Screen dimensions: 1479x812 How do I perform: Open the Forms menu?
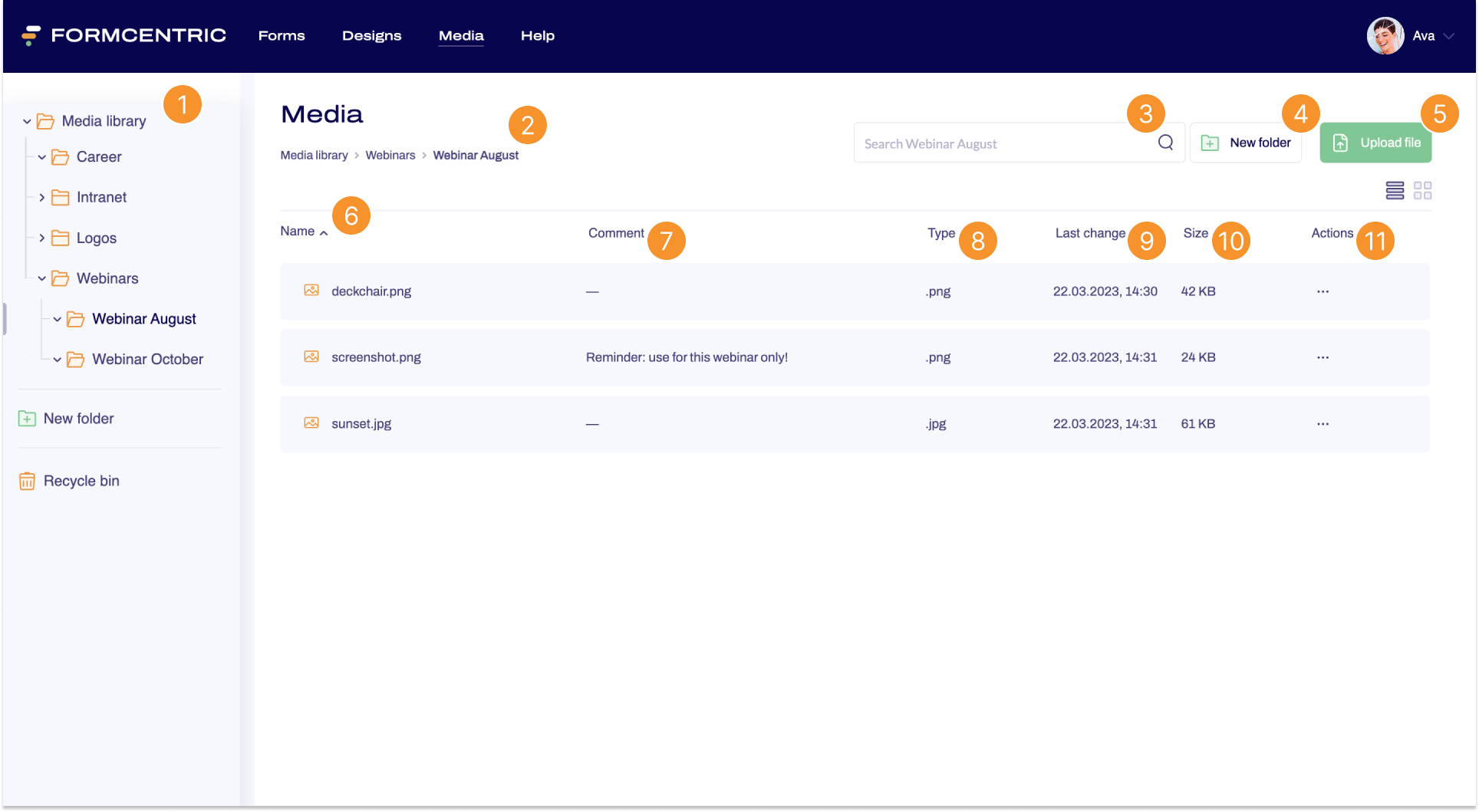tap(282, 36)
